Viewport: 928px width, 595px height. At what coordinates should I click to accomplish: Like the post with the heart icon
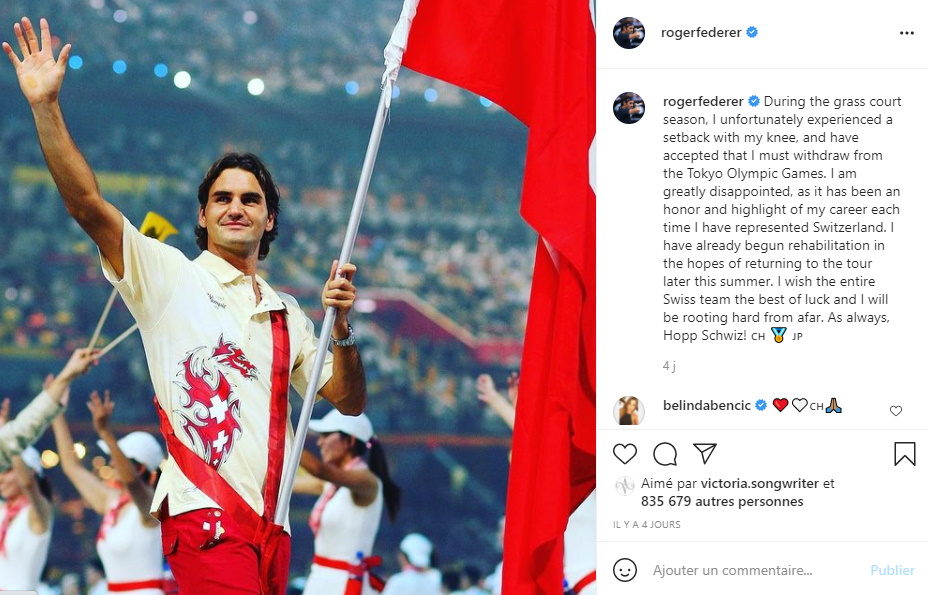(x=625, y=454)
